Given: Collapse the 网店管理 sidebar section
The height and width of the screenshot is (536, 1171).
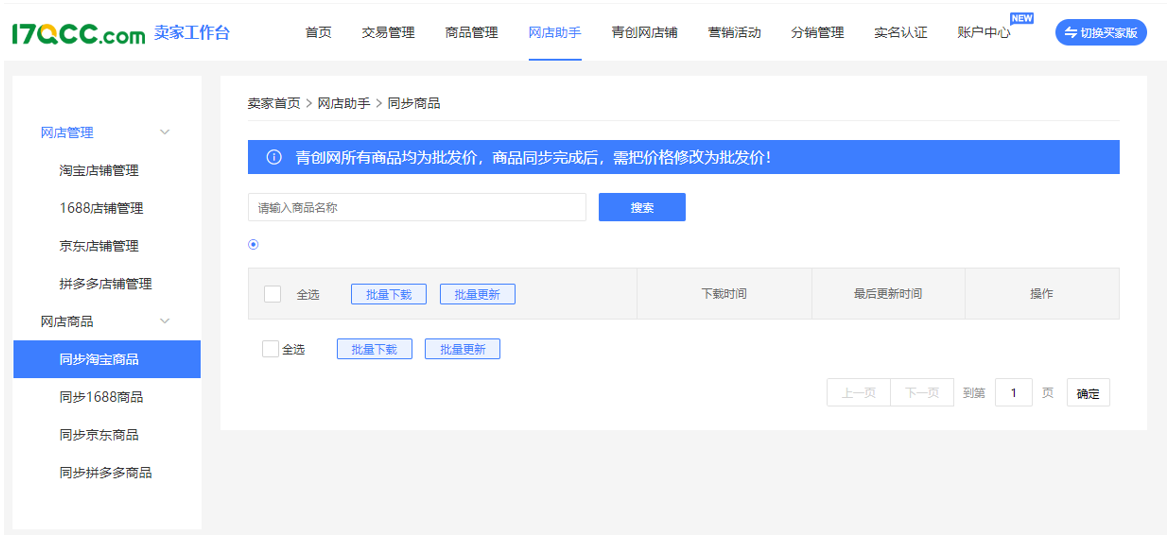Looking at the screenshot, I should pyautogui.click(x=165, y=132).
